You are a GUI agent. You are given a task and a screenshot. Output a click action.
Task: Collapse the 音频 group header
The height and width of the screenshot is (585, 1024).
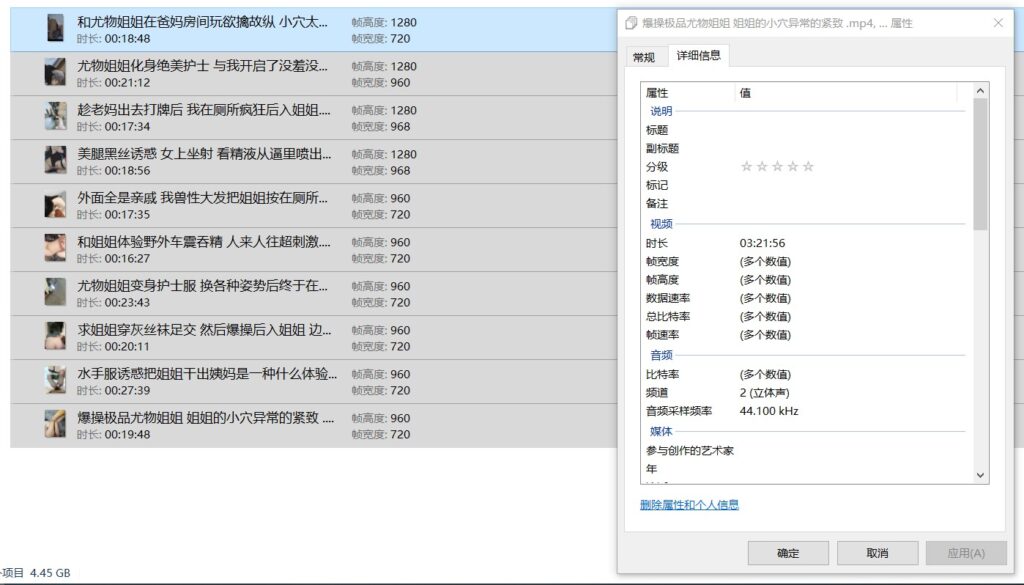click(x=661, y=356)
